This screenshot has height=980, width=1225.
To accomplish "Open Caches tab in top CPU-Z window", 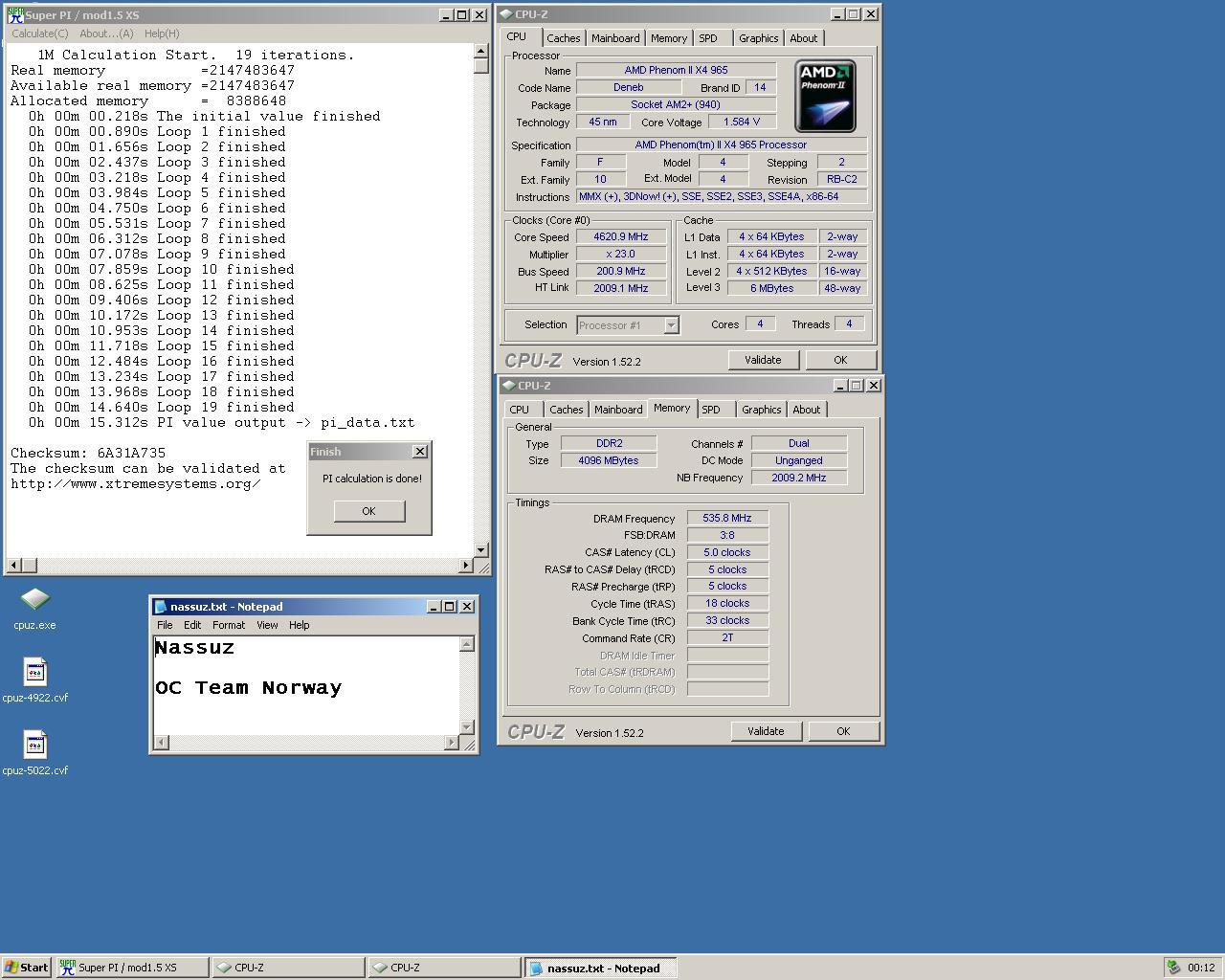I will pyautogui.click(x=563, y=38).
